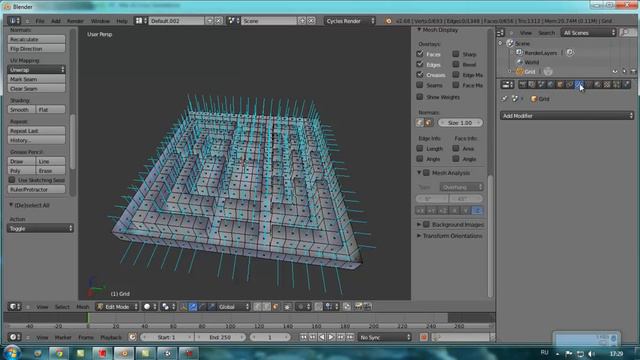The width and height of the screenshot is (640, 360).
Task: Open the Render properties tab icon
Action: [523, 84]
